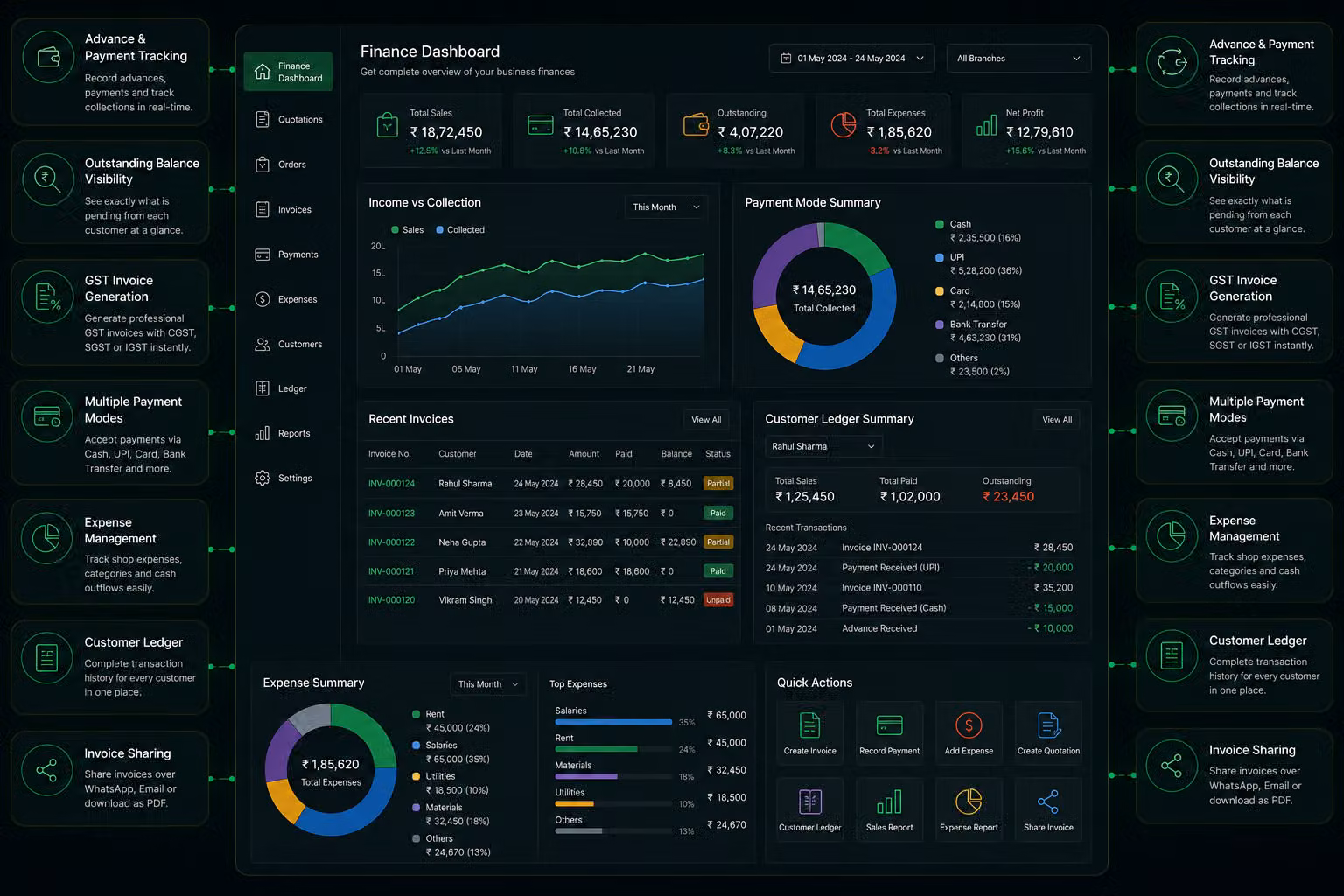Screen dimensions: 1344x896
Task: Select the Invoices icon in the sidebar
Action: [x=262, y=209]
